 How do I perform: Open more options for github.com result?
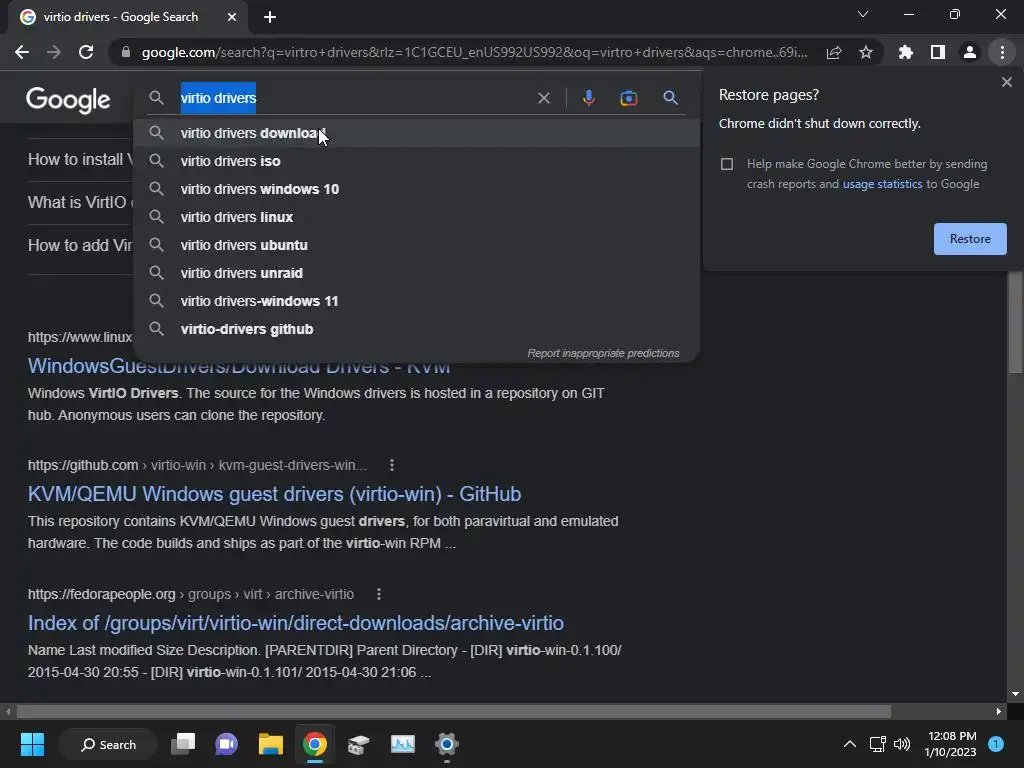click(392, 466)
